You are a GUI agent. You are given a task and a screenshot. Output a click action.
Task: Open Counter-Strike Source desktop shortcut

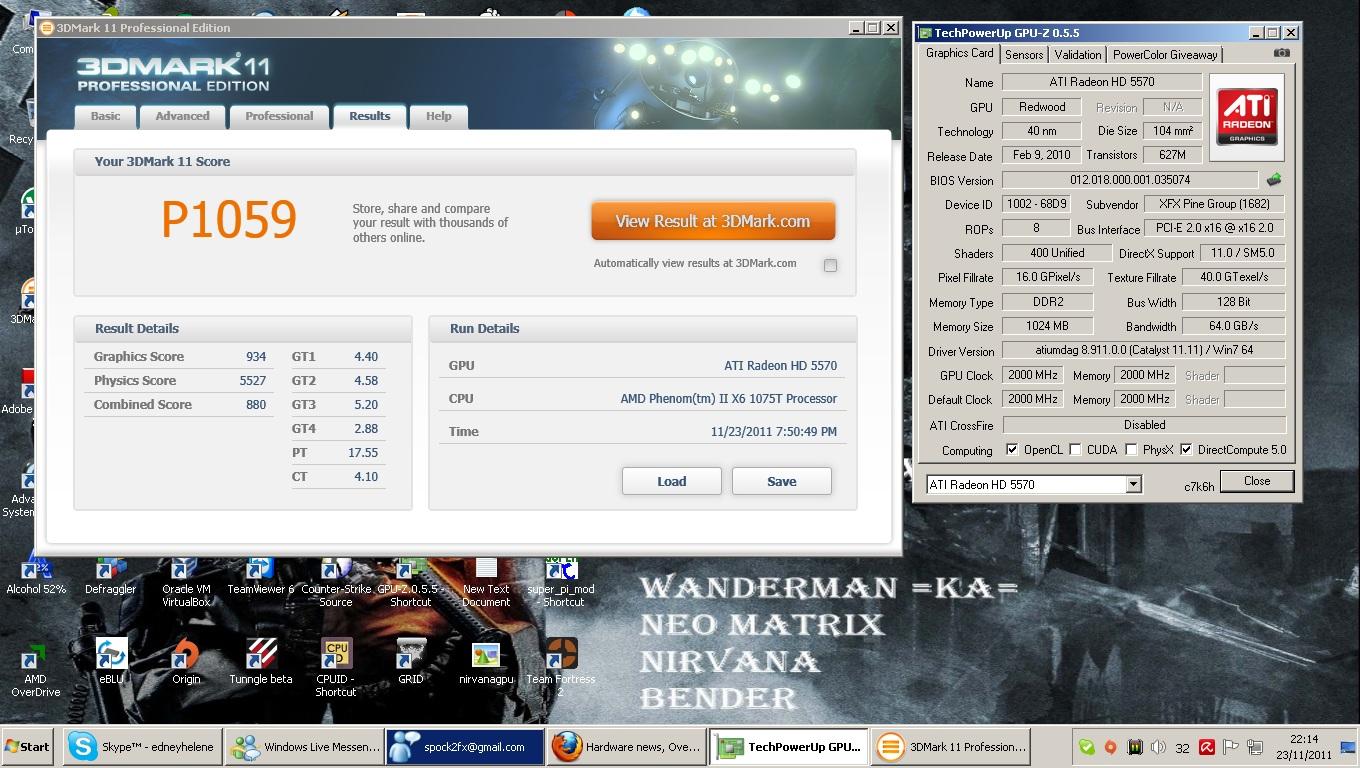(x=335, y=583)
